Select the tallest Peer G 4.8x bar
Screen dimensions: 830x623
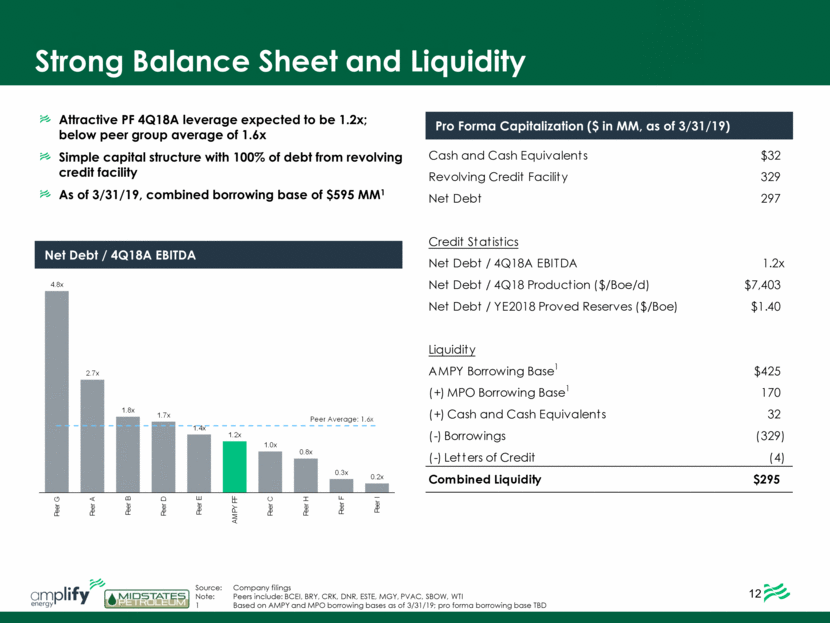(x=56, y=390)
